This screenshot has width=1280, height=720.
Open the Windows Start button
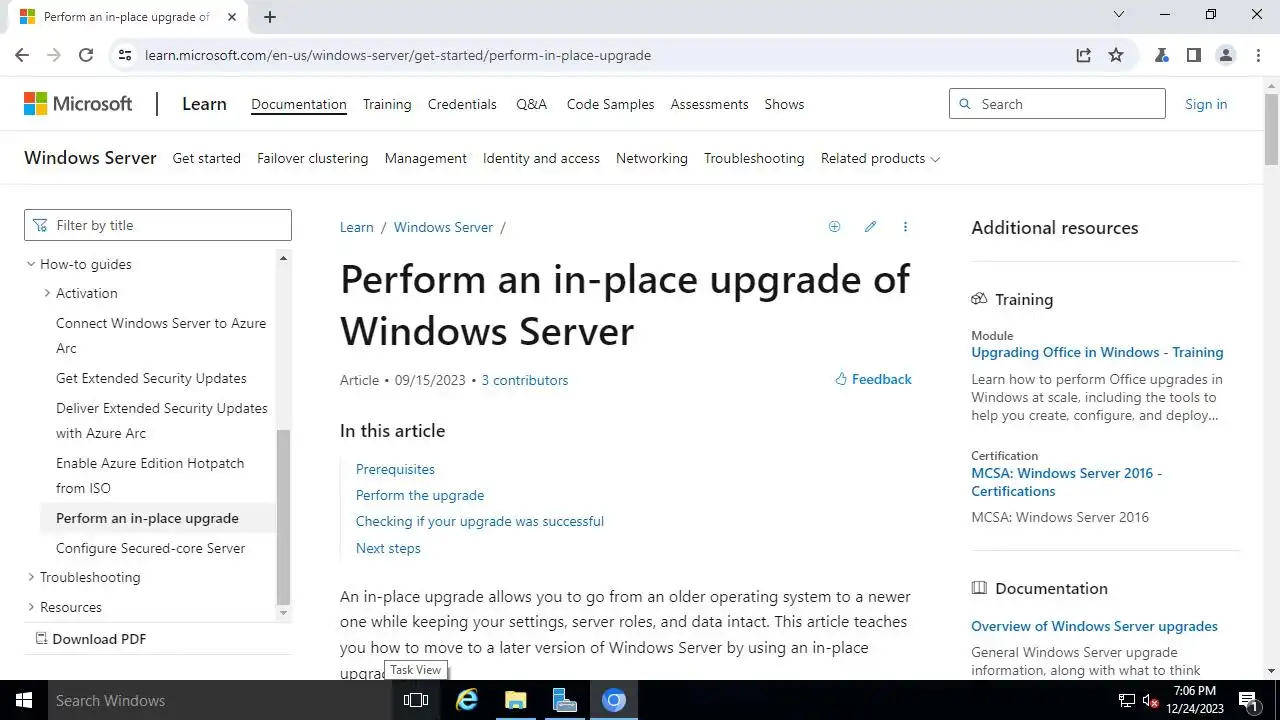click(23, 700)
